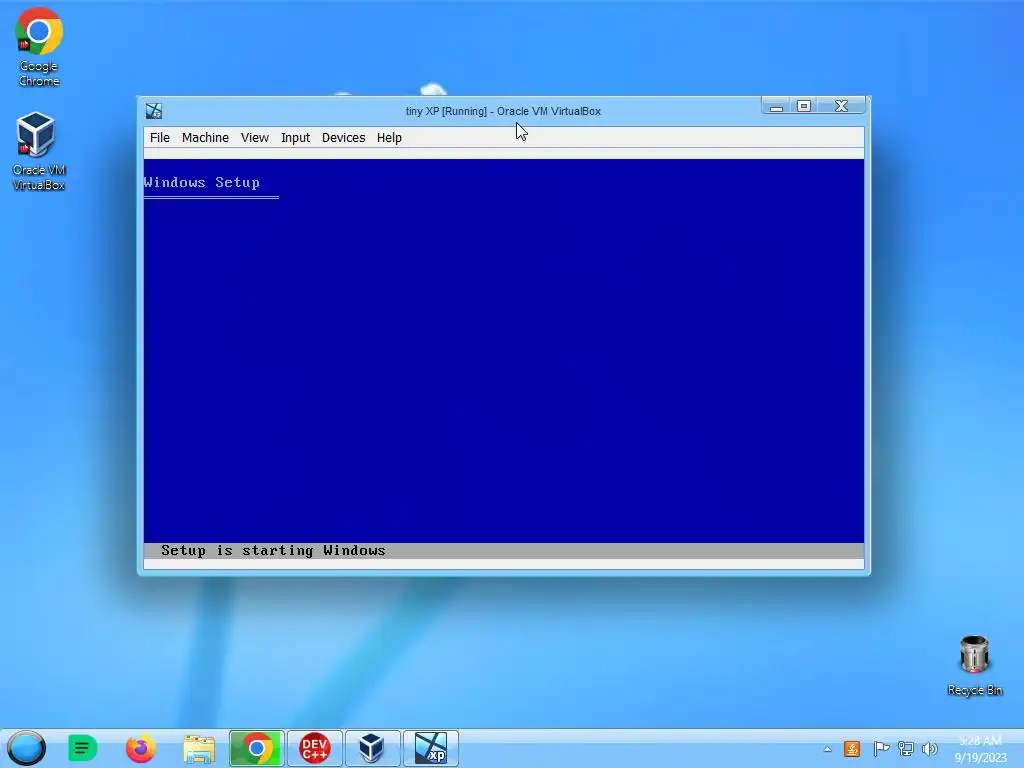1024x768 pixels.
Task: Open Dev-C++ from the taskbar
Action: 315,748
